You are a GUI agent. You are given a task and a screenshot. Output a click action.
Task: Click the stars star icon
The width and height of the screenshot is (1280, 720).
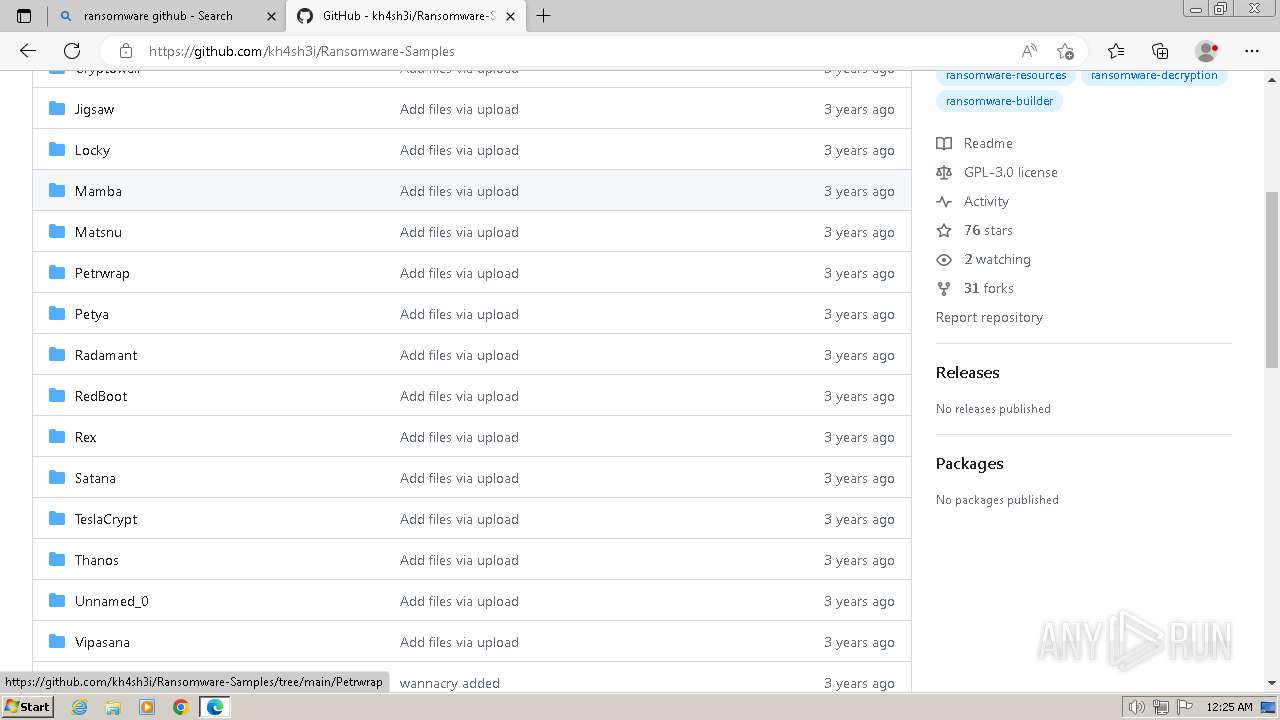(x=944, y=230)
